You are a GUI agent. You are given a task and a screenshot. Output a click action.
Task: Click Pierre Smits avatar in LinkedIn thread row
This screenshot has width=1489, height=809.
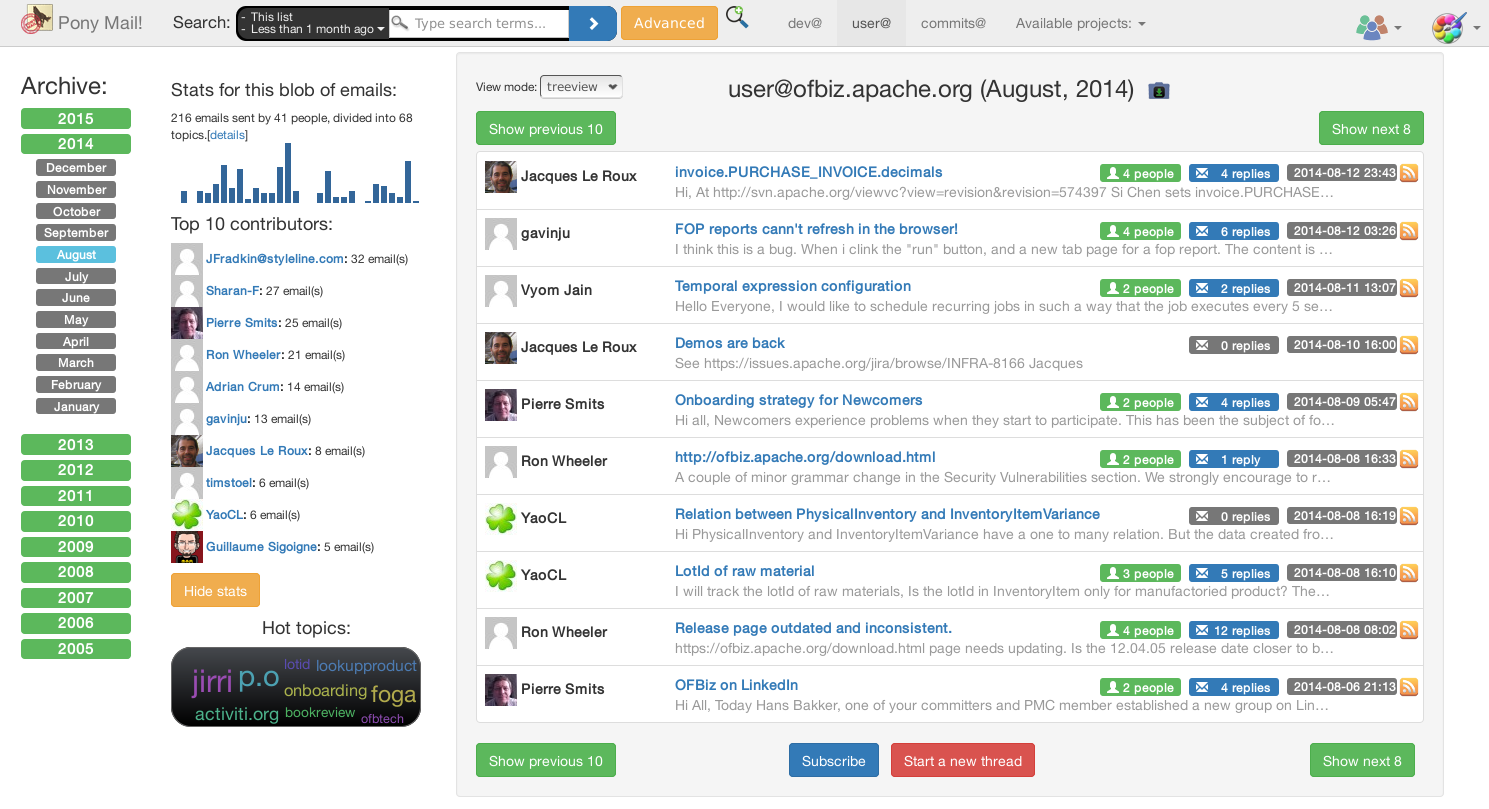coord(501,690)
